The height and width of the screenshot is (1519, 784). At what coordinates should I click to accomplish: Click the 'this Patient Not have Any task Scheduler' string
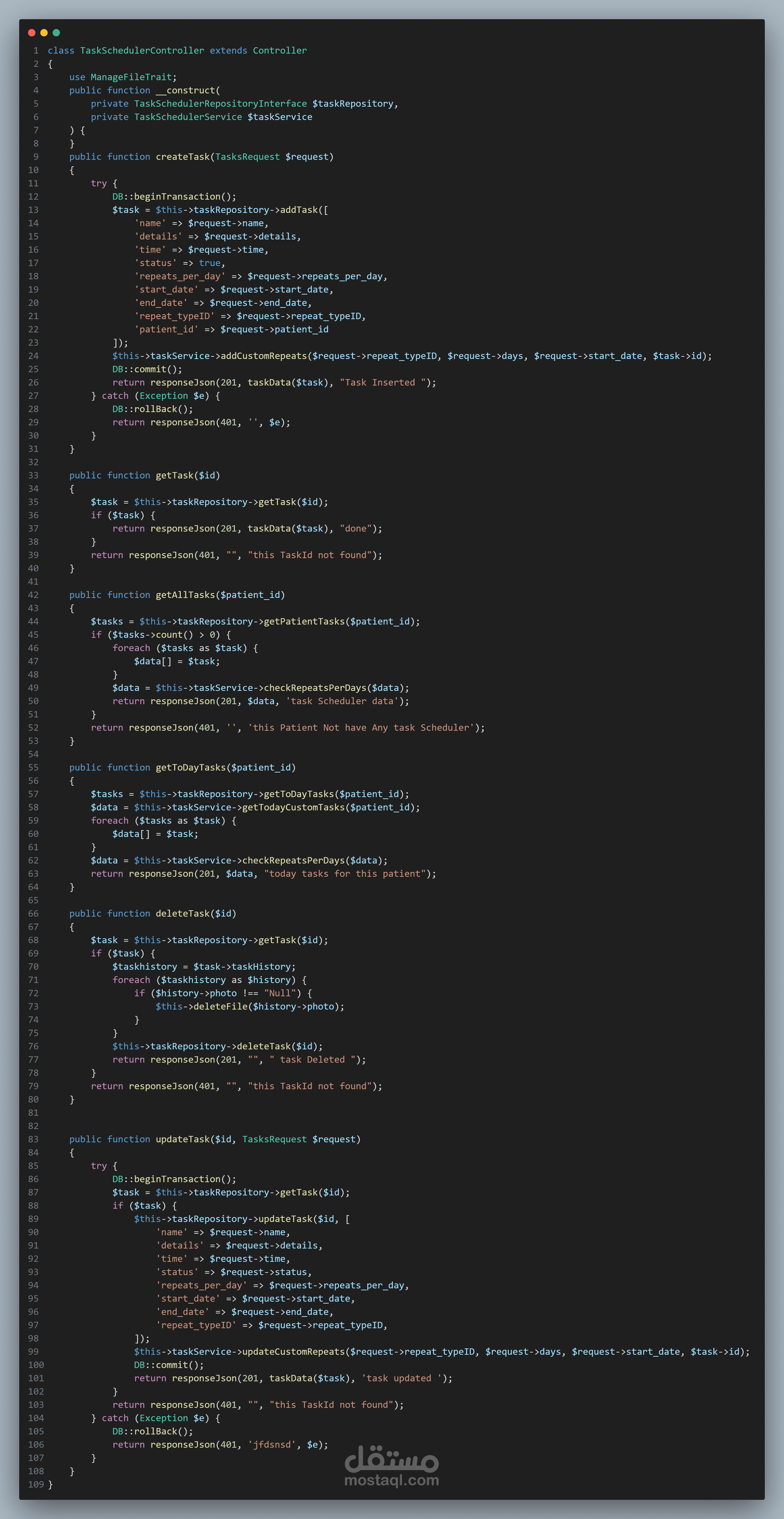coord(361,728)
